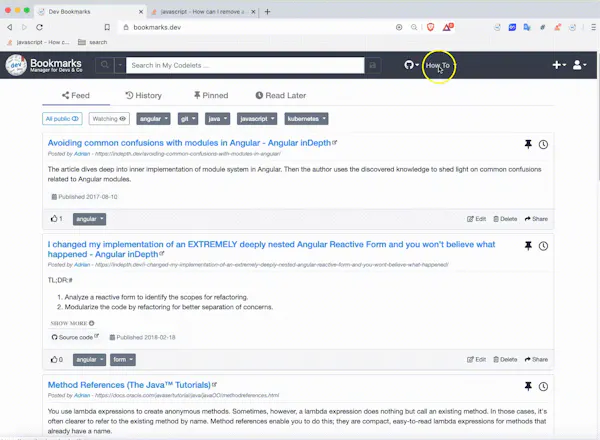Click the Brave rewards triangle icon
The width and height of the screenshot is (600, 440).
[x=448, y=27]
